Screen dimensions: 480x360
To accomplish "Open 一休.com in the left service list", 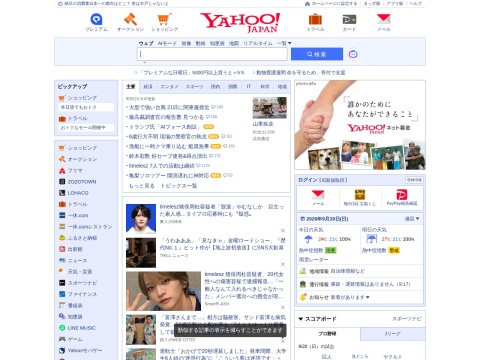I will (x=74, y=215).
